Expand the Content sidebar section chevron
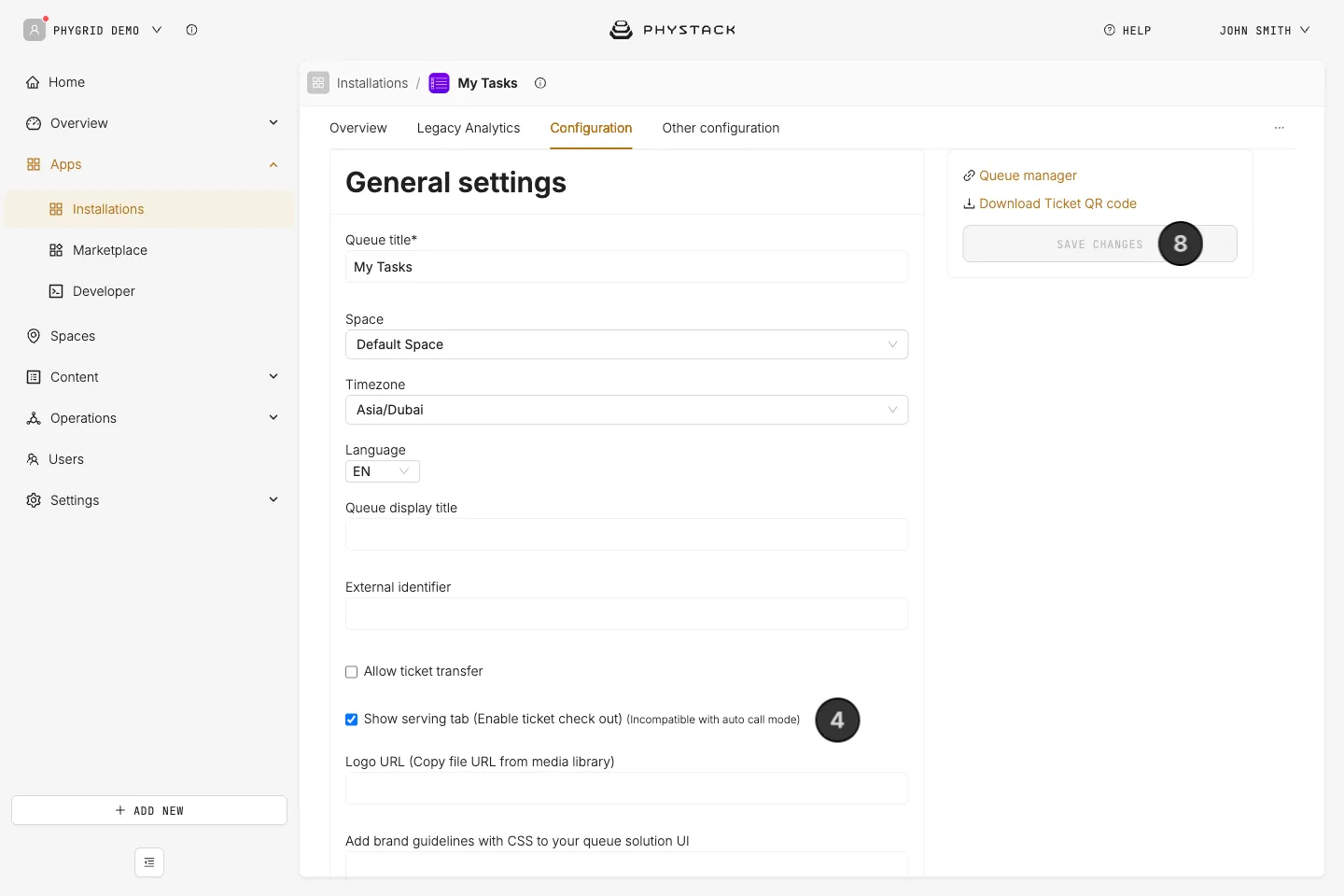The height and width of the screenshot is (896, 1344). [x=273, y=377]
